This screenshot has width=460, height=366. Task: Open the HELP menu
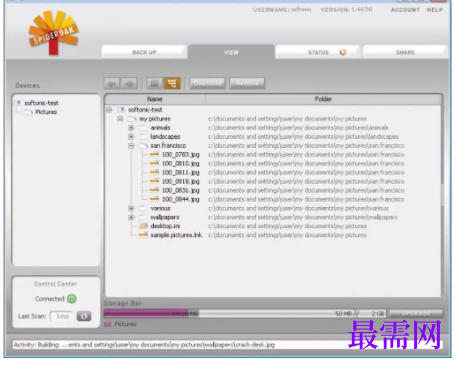pyautogui.click(x=435, y=10)
